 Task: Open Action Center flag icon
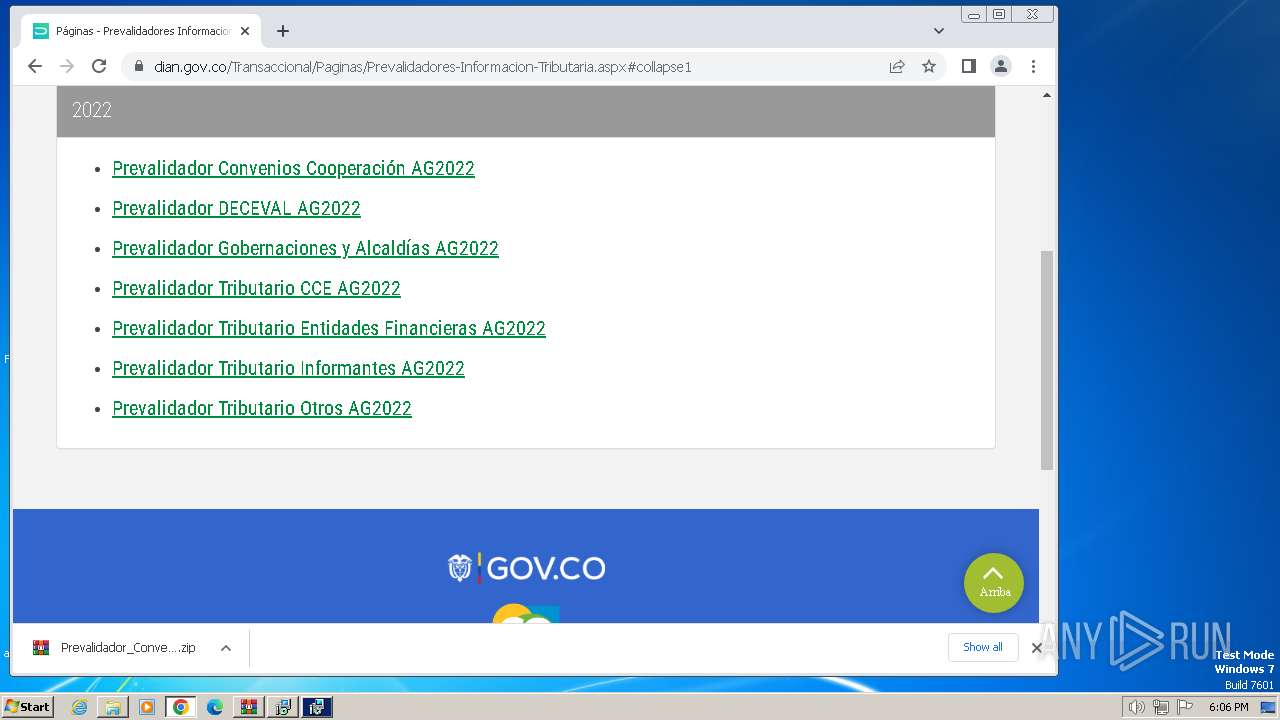pyautogui.click(x=1185, y=707)
